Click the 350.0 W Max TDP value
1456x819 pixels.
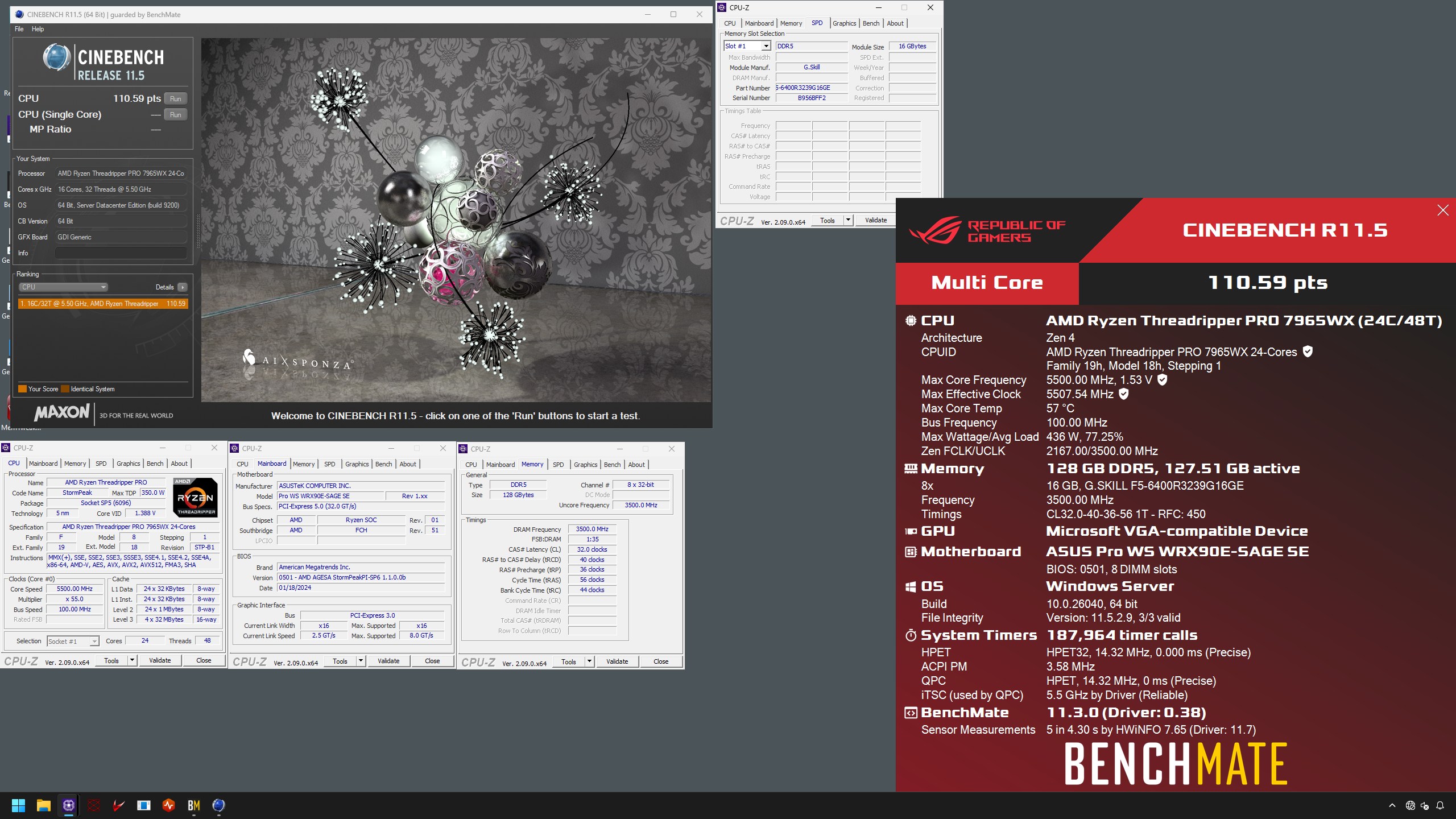[x=153, y=493]
